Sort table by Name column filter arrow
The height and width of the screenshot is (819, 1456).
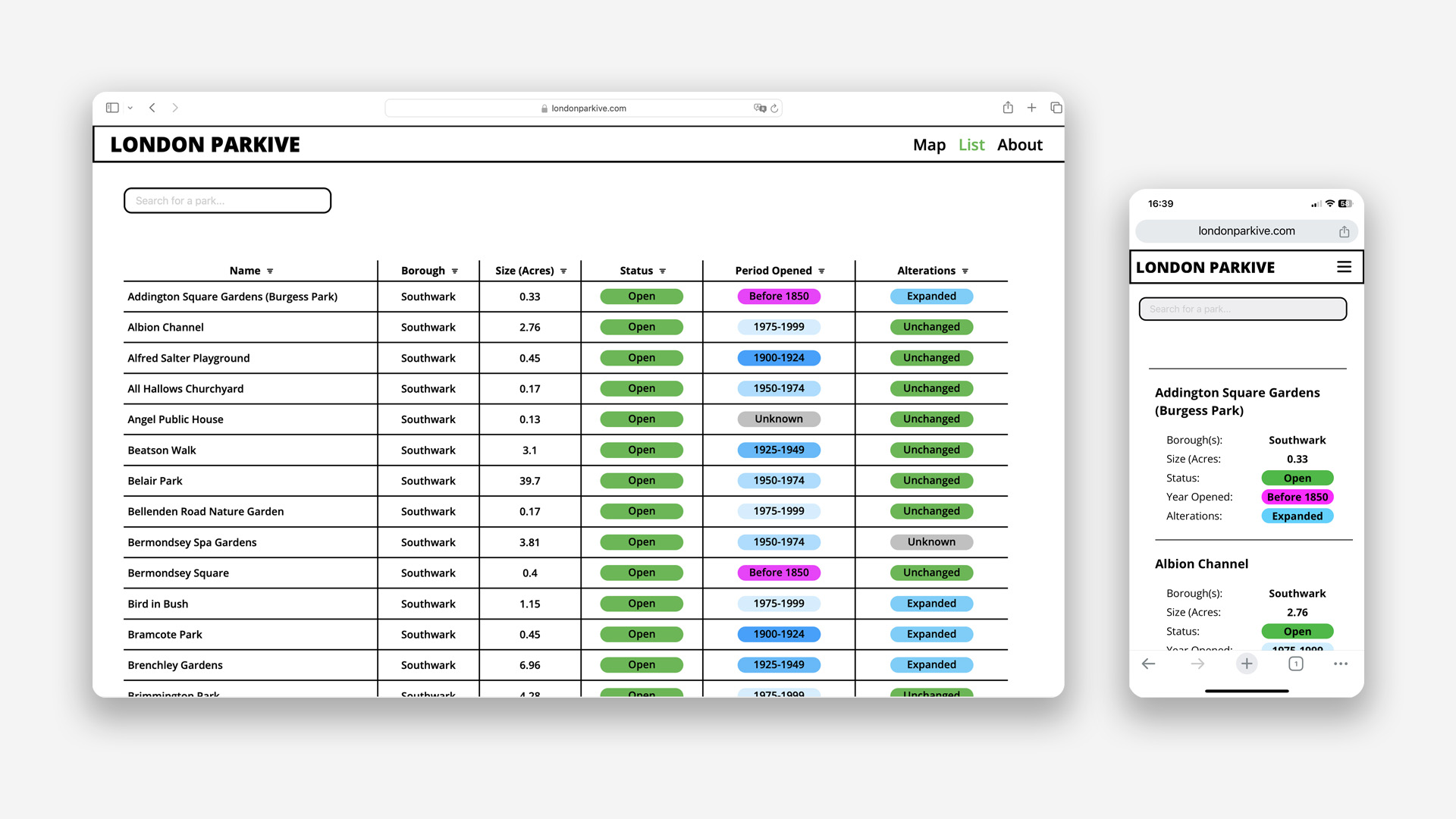point(270,271)
